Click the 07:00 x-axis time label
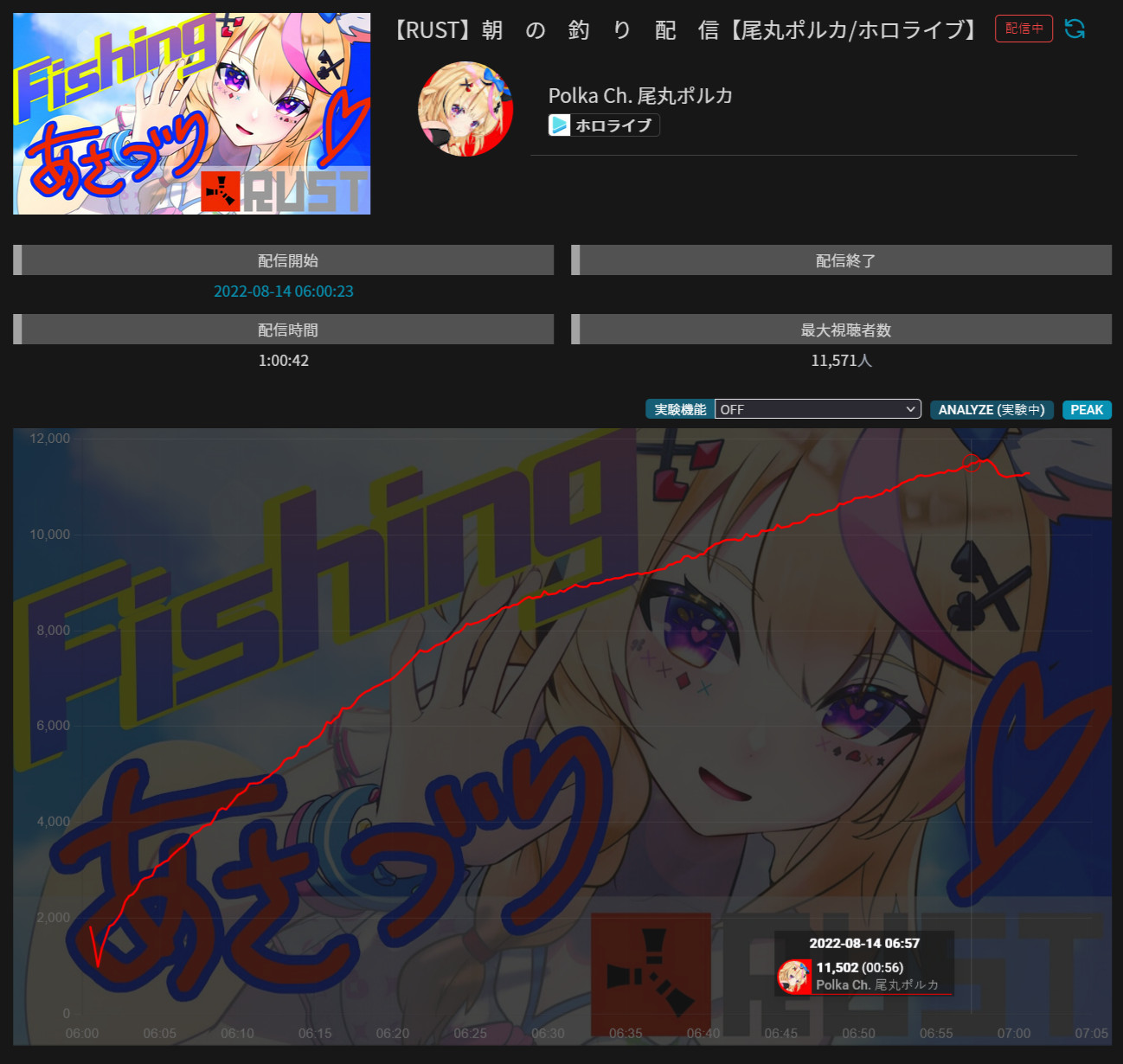This screenshot has height=1064, width=1123. click(1014, 1033)
